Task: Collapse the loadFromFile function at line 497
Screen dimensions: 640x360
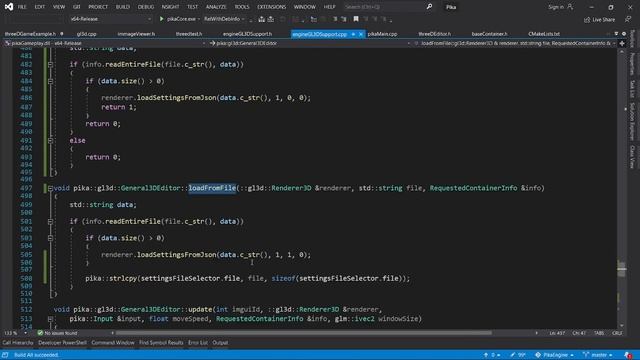Action: pos(50,188)
